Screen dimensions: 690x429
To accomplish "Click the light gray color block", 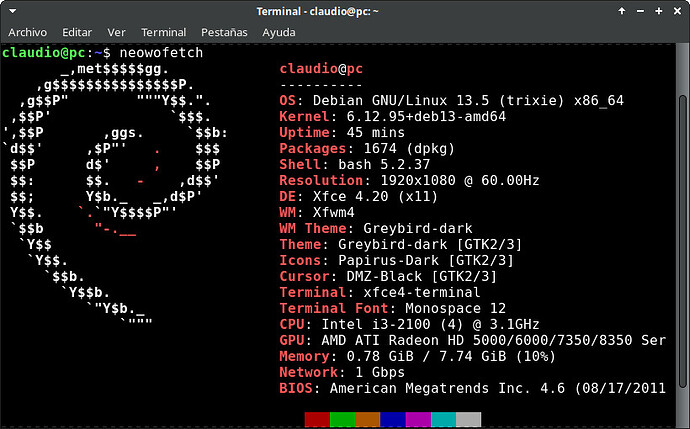I will click(x=469, y=419).
